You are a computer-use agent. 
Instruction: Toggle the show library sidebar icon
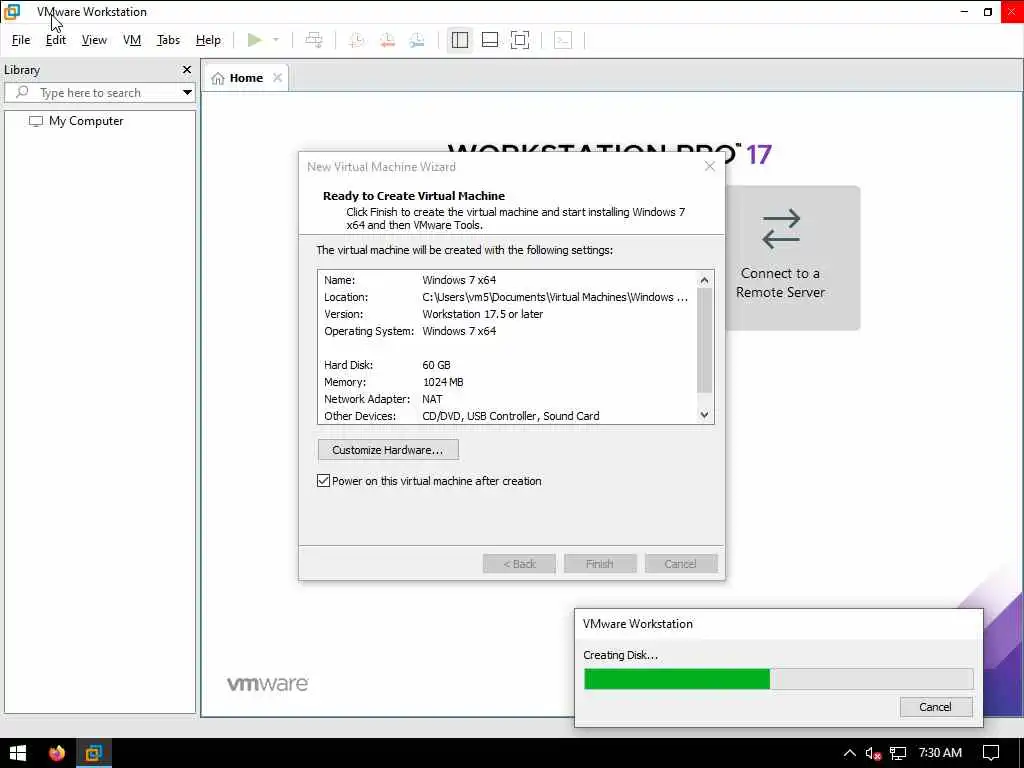pos(460,40)
